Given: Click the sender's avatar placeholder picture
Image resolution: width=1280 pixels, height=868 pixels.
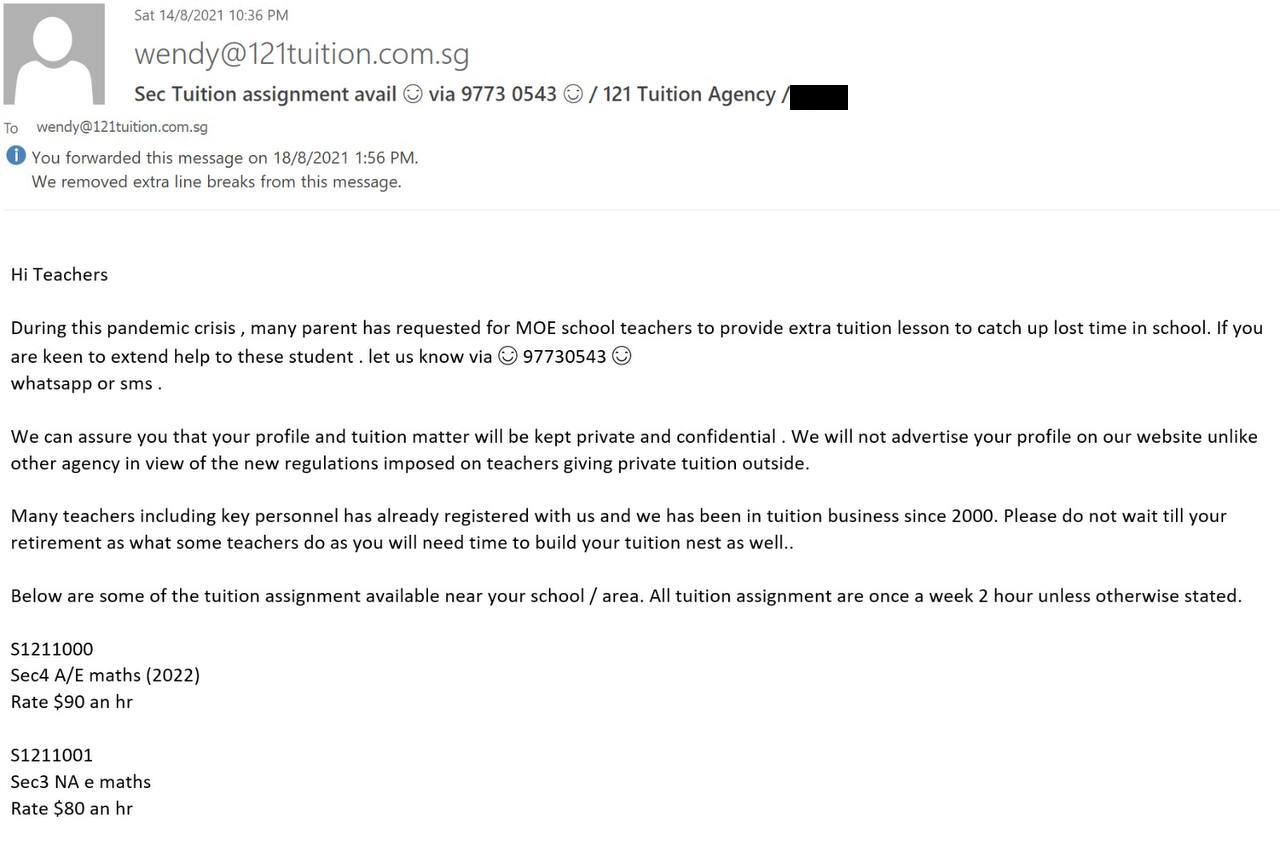Looking at the screenshot, I should [x=54, y=53].
